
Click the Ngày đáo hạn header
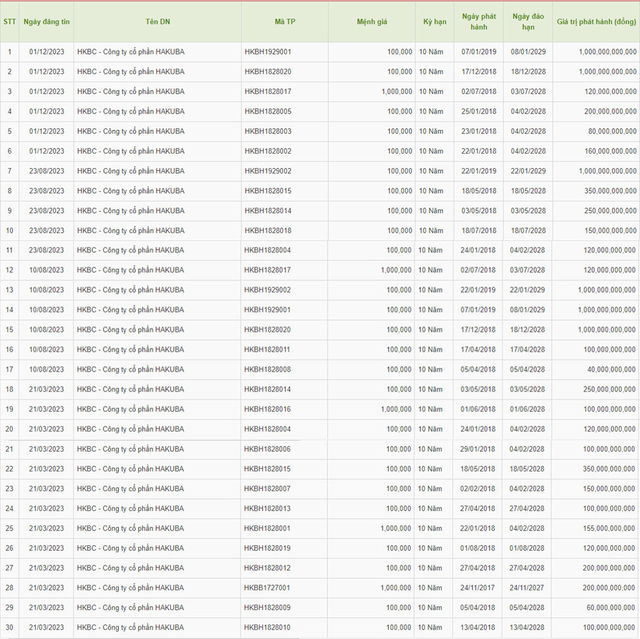pyautogui.click(x=526, y=22)
